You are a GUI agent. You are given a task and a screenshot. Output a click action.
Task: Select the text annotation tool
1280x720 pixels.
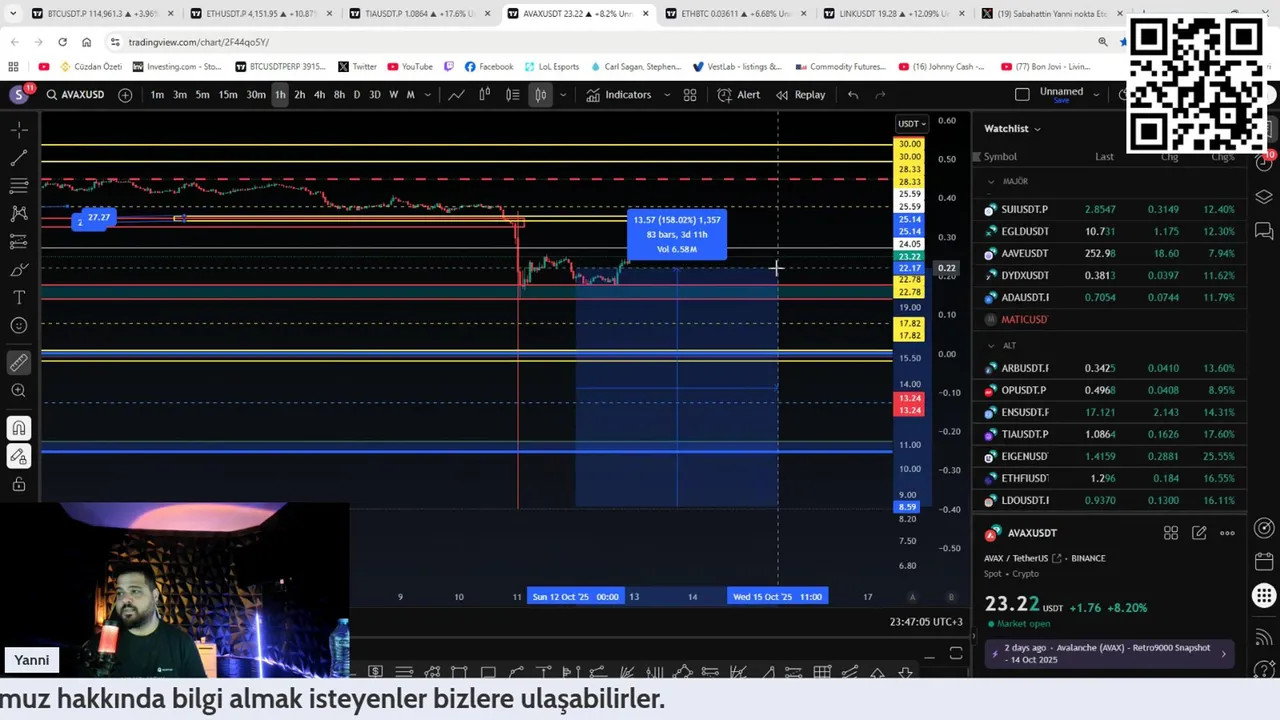pos(18,298)
